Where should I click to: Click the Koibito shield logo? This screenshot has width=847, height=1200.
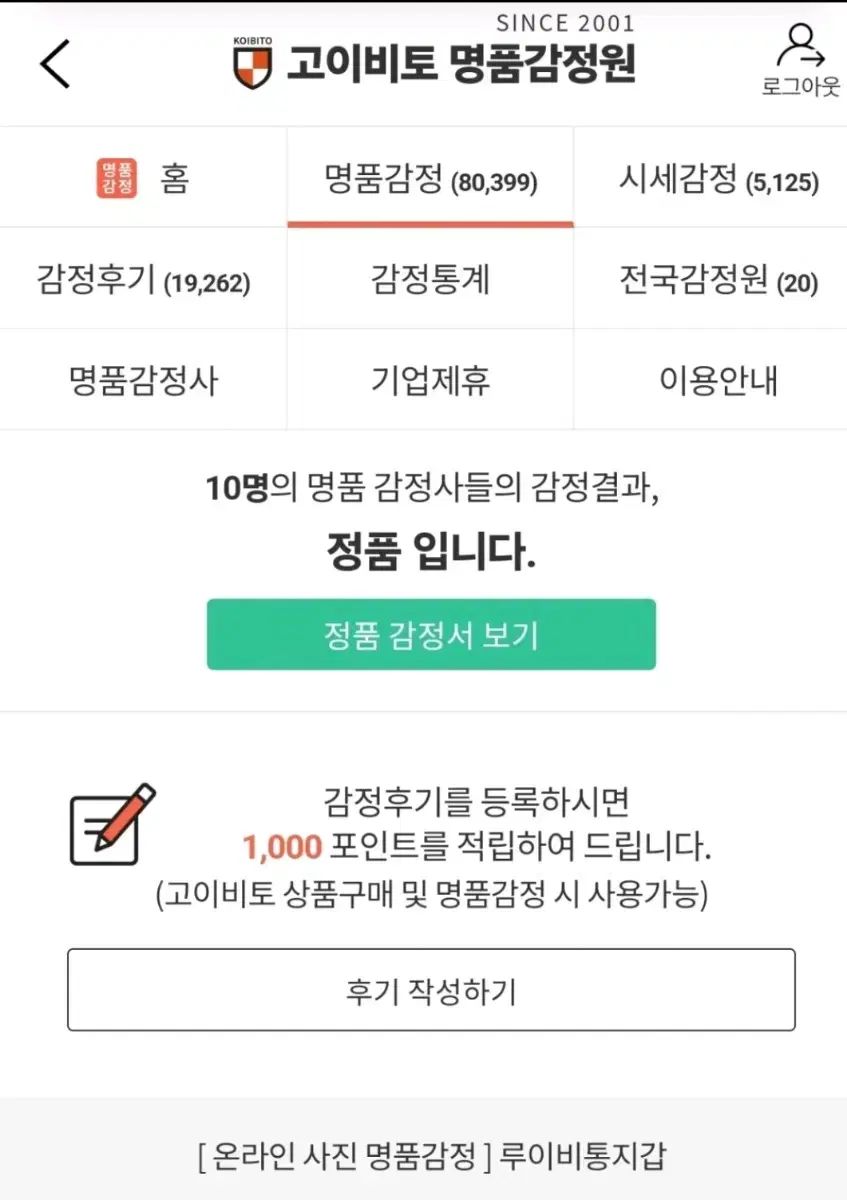251,65
